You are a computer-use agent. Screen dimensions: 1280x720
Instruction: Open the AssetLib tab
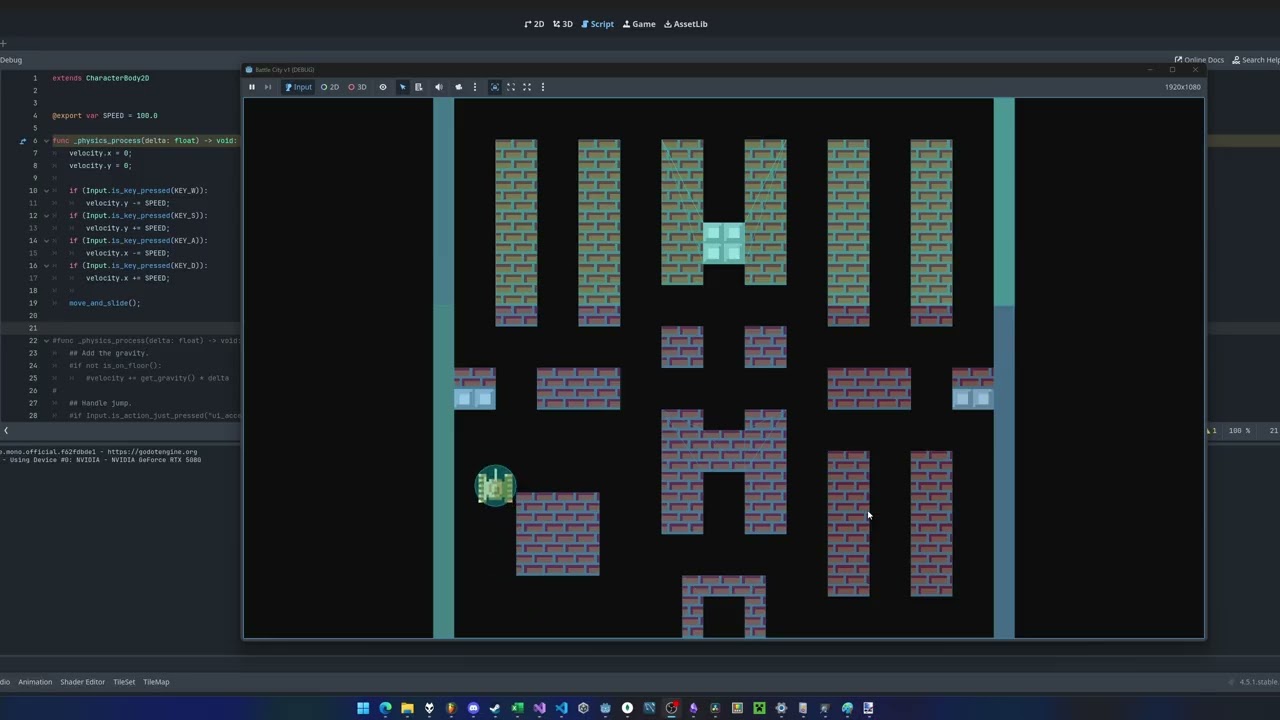pyautogui.click(x=686, y=24)
